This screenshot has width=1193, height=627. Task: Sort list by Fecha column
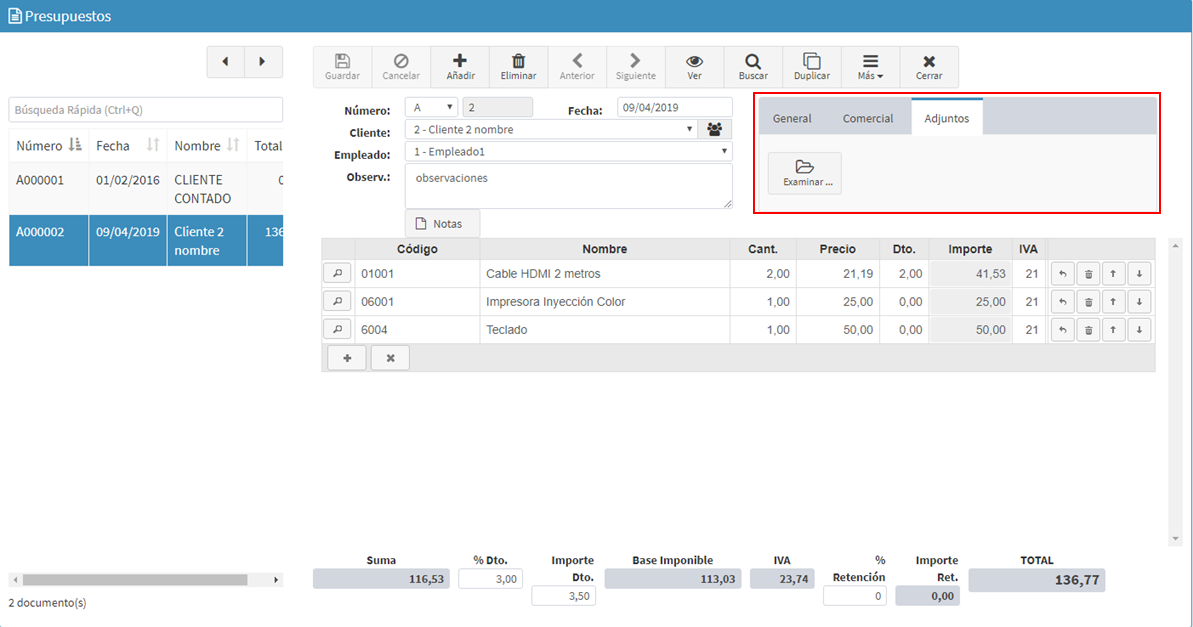click(127, 145)
